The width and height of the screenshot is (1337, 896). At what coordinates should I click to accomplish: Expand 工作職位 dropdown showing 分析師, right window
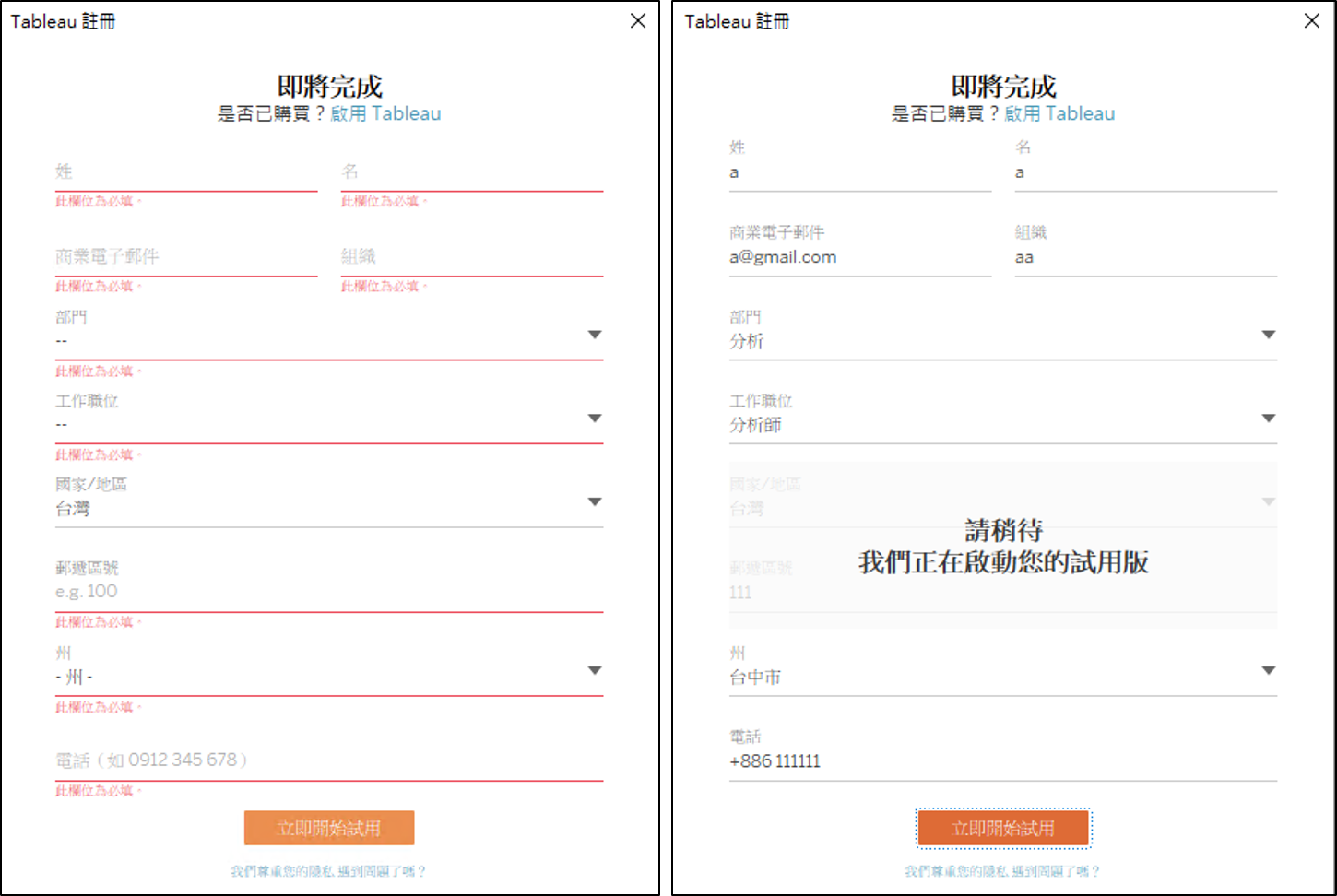click(1003, 419)
